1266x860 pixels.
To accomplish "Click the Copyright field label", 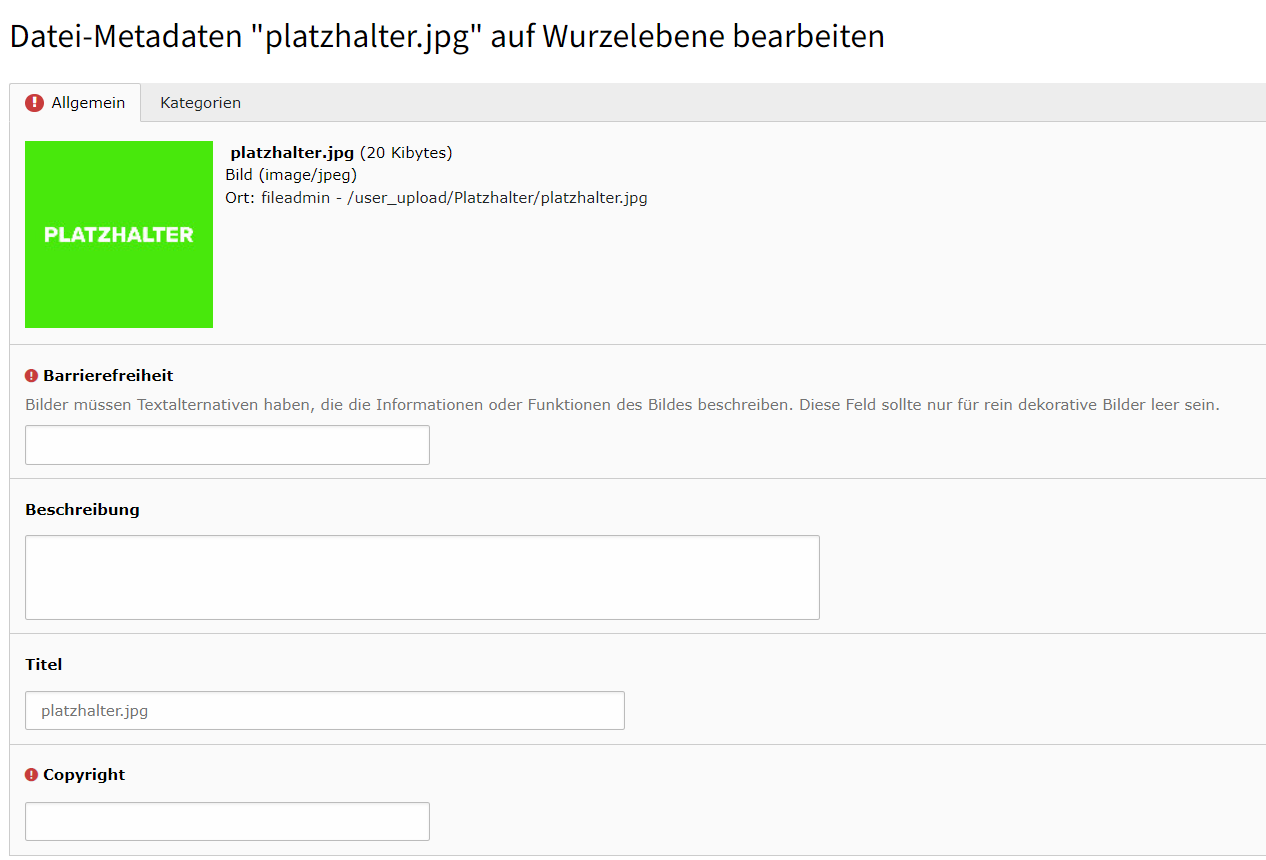I will [x=84, y=775].
